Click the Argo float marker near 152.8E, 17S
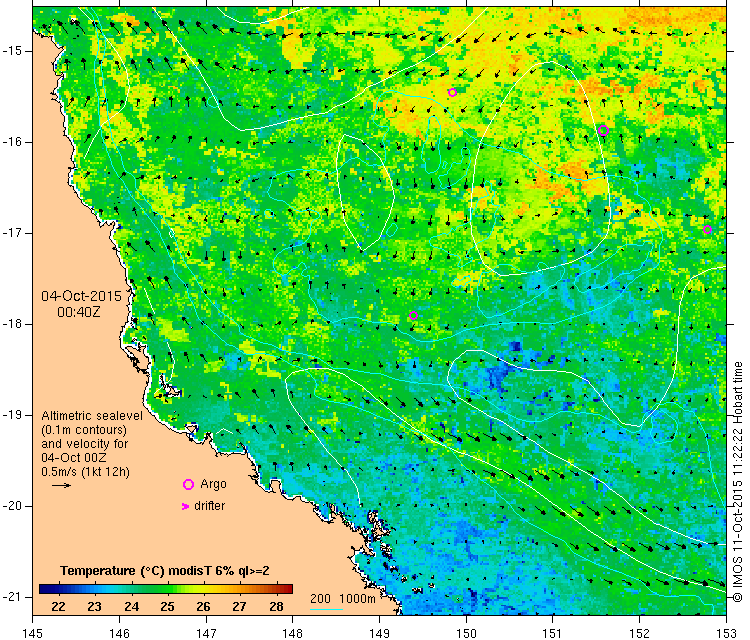Screen dimensions: 750x640 point(707,230)
